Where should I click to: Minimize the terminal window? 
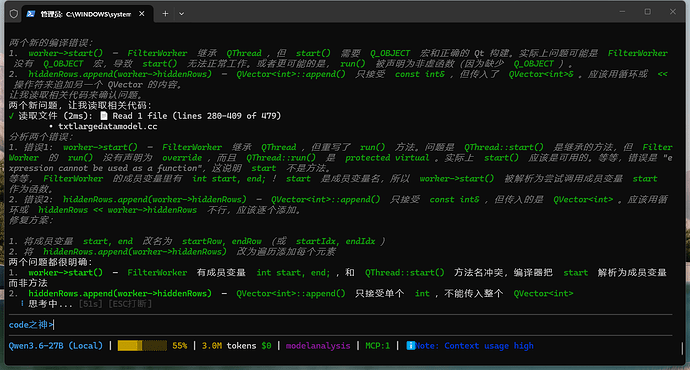point(622,12)
